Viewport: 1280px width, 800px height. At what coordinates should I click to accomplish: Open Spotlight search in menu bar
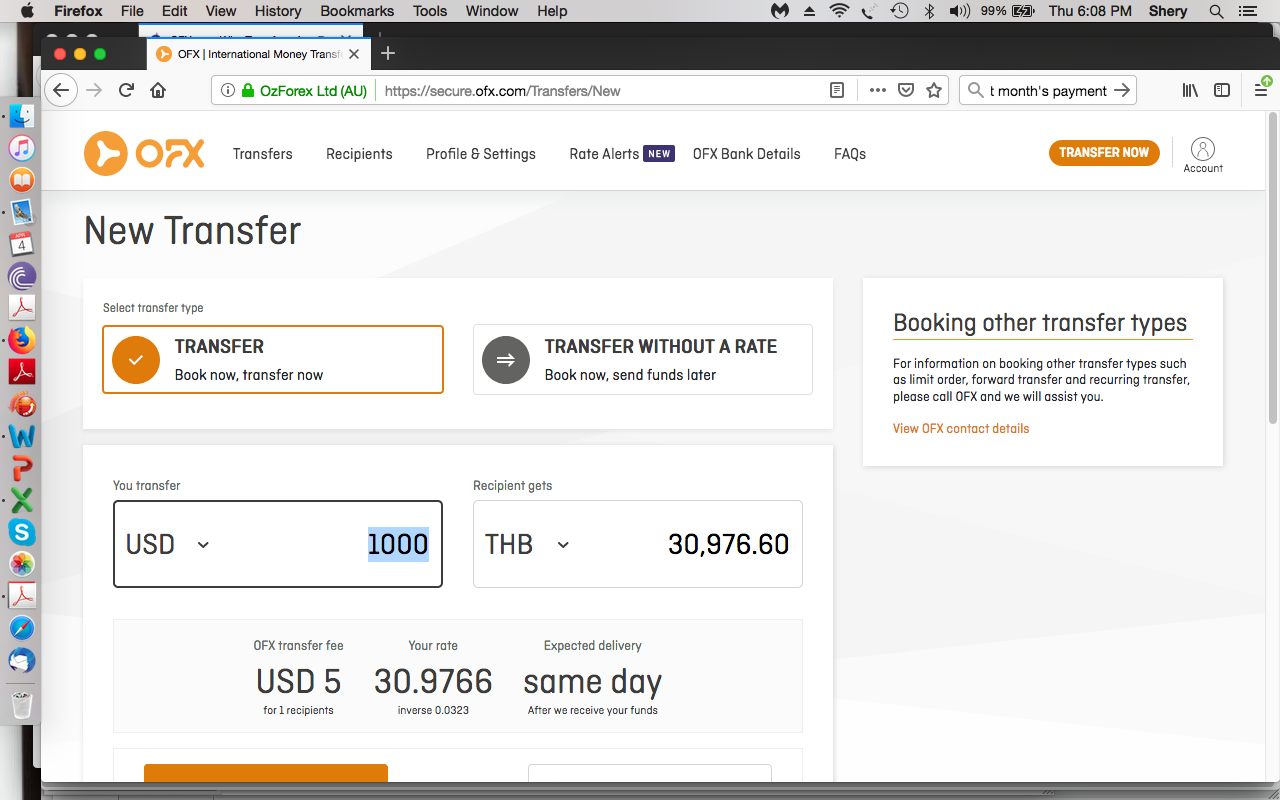tap(1216, 11)
